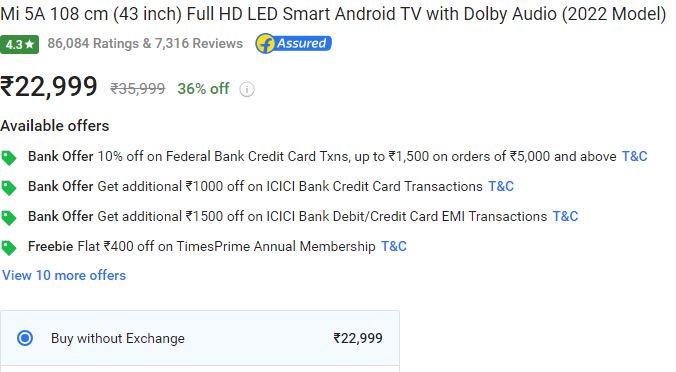Click the tag icon beside the Freebie offer
This screenshot has height=372, width=676.
pyautogui.click(x=9, y=248)
